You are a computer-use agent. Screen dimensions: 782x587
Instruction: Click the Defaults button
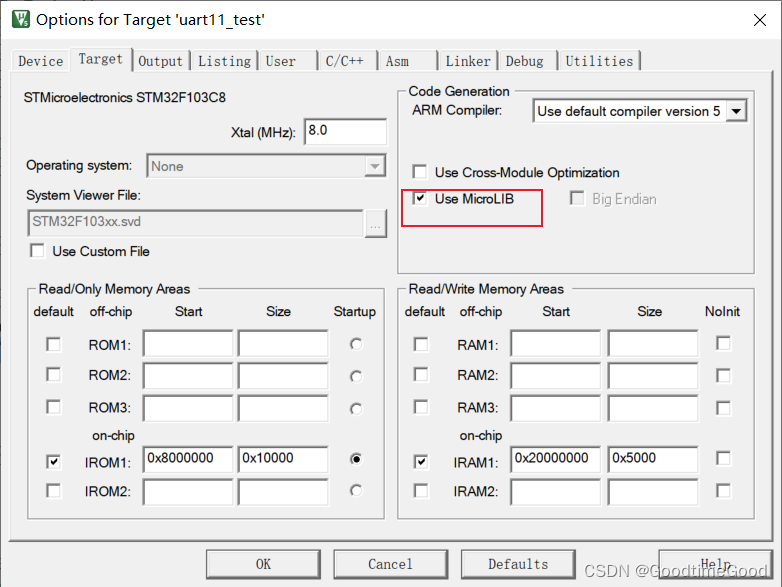click(518, 564)
